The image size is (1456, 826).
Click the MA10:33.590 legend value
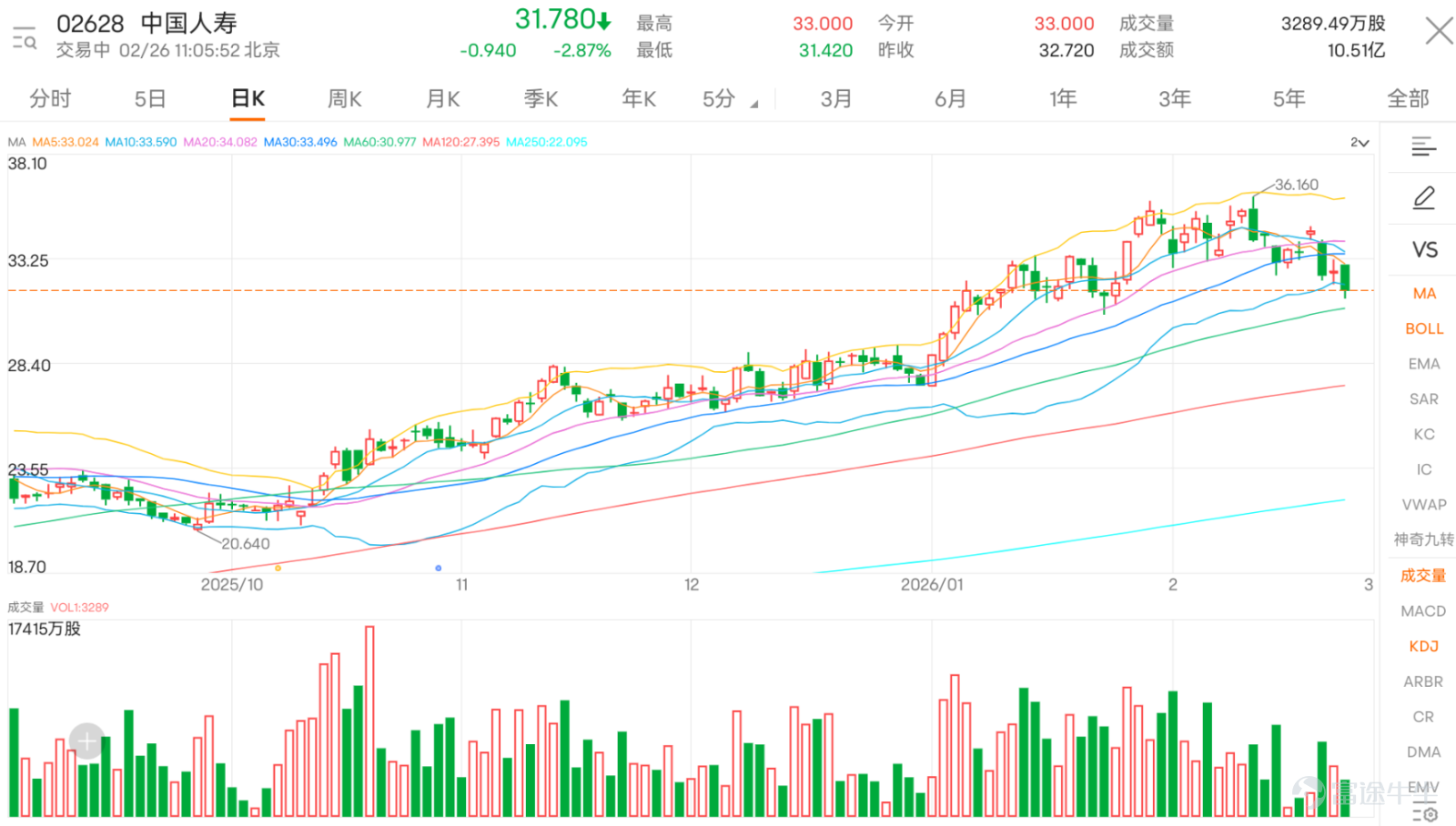141,143
